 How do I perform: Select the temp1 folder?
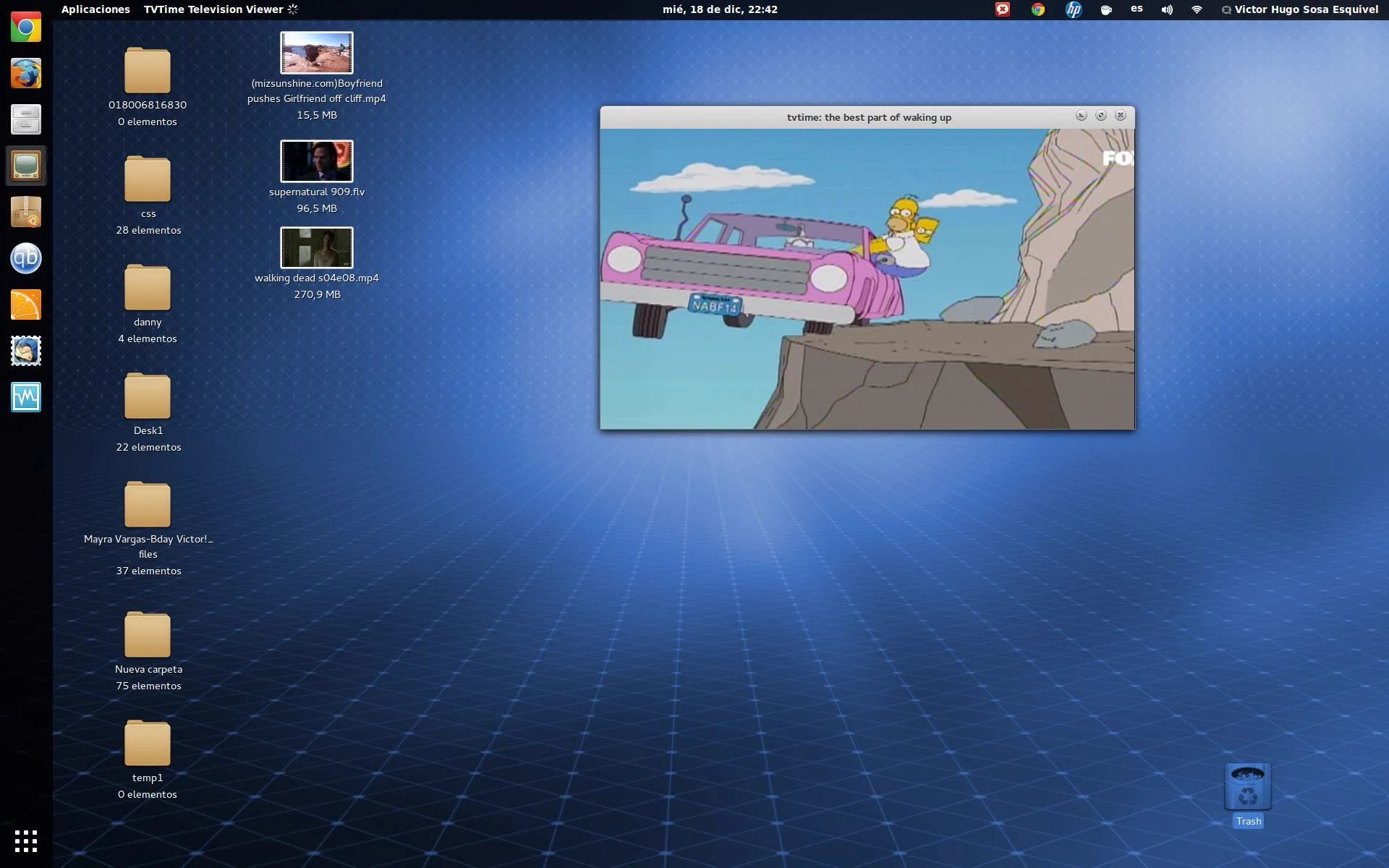tap(148, 744)
